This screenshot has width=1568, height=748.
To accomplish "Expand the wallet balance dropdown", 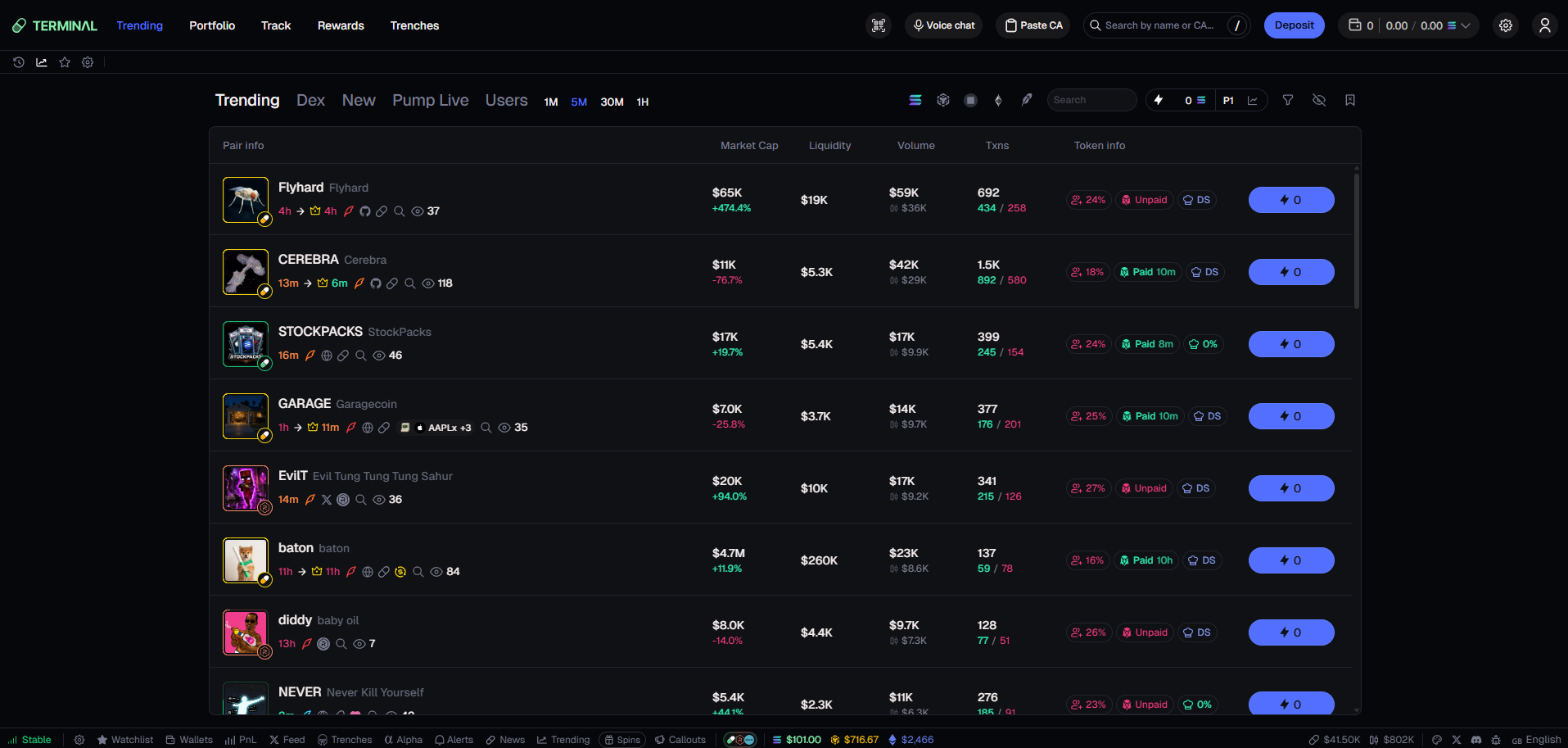I will click(1408, 25).
